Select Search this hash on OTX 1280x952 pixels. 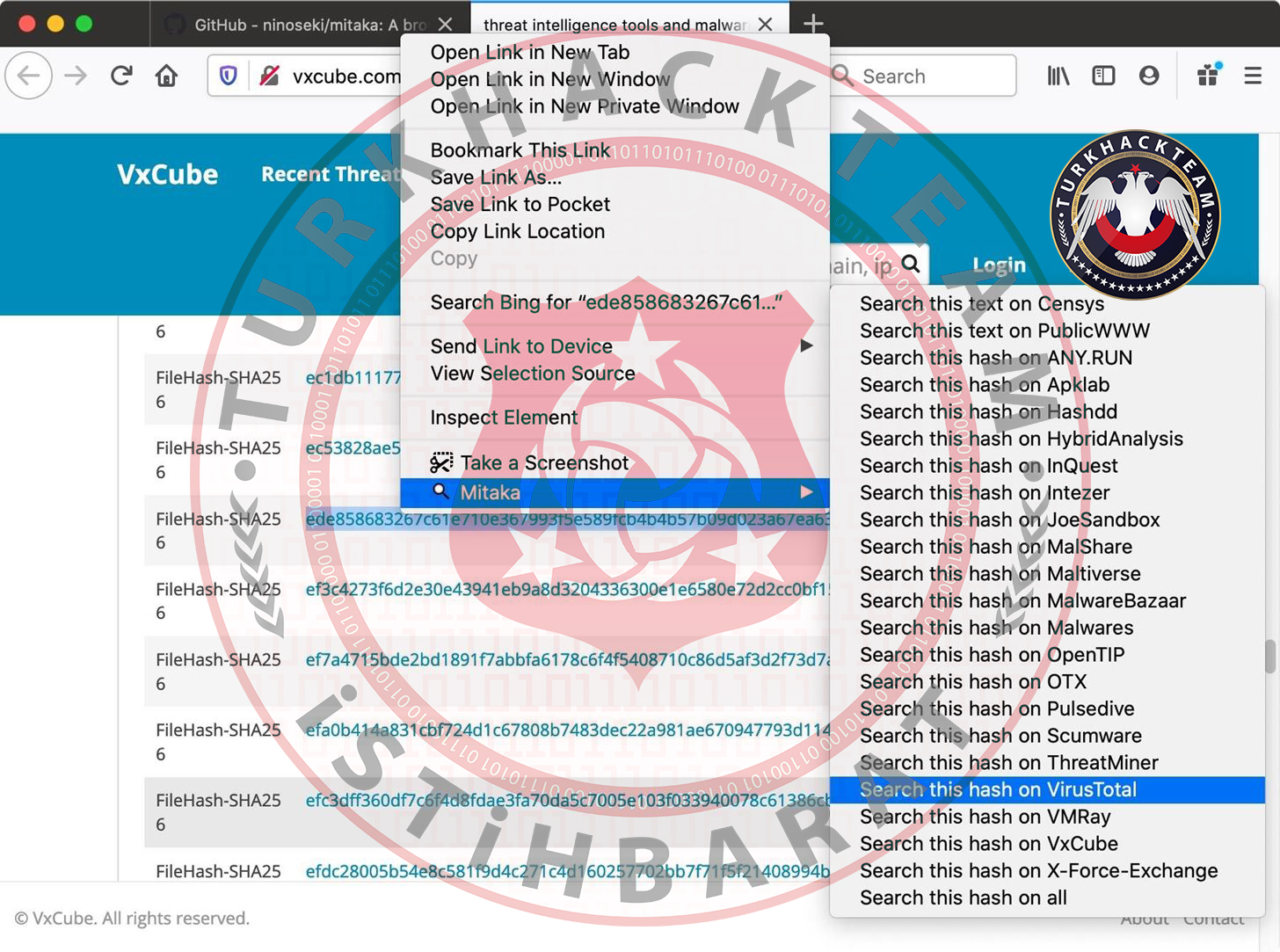pyautogui.click(x=1047, y=682)
